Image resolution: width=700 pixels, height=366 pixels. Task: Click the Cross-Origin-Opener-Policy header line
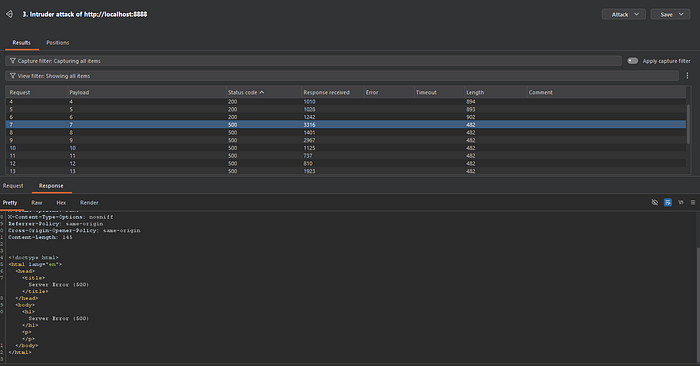pos(74,230)
